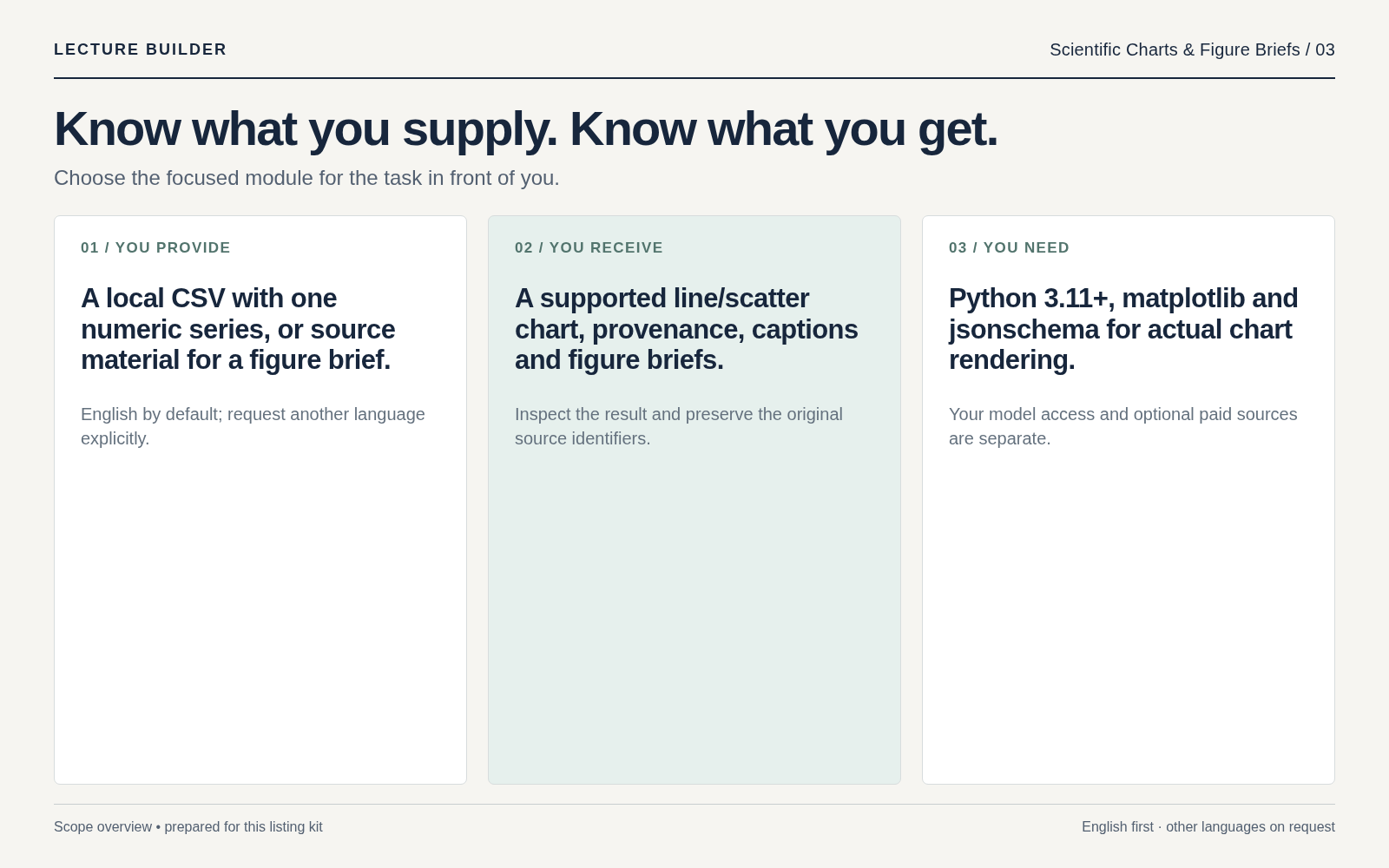Click 'Your model access and optional paid sources' text
The height and width of the screenshot is (868, 1389).
[x=1123, y=426]
